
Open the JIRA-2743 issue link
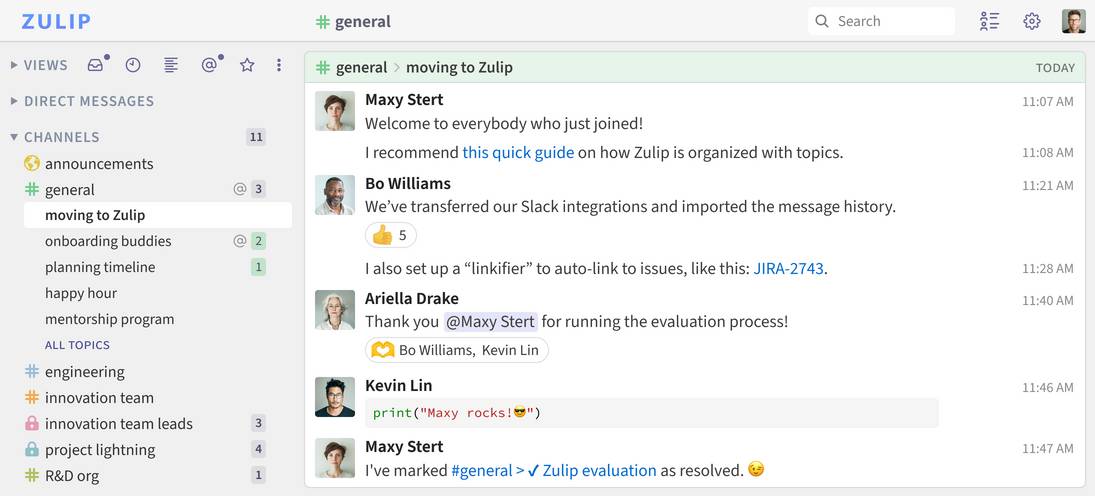pyautogui.click(x=789, y=268)
